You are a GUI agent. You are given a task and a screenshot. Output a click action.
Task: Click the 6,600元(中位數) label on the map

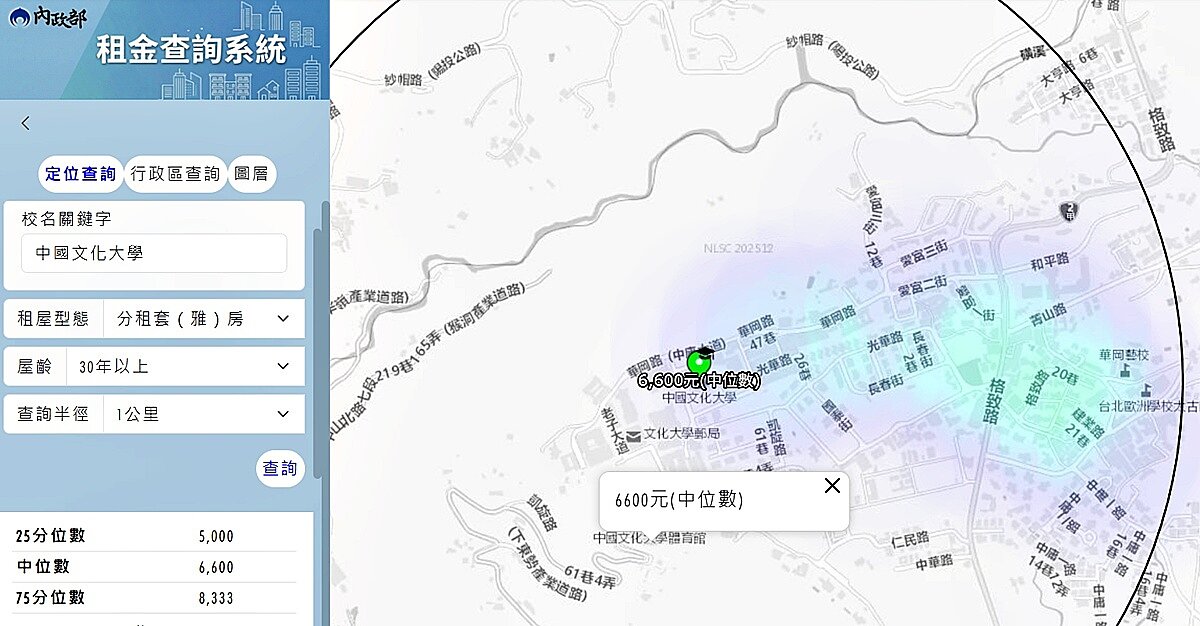(x=700, y=380)
